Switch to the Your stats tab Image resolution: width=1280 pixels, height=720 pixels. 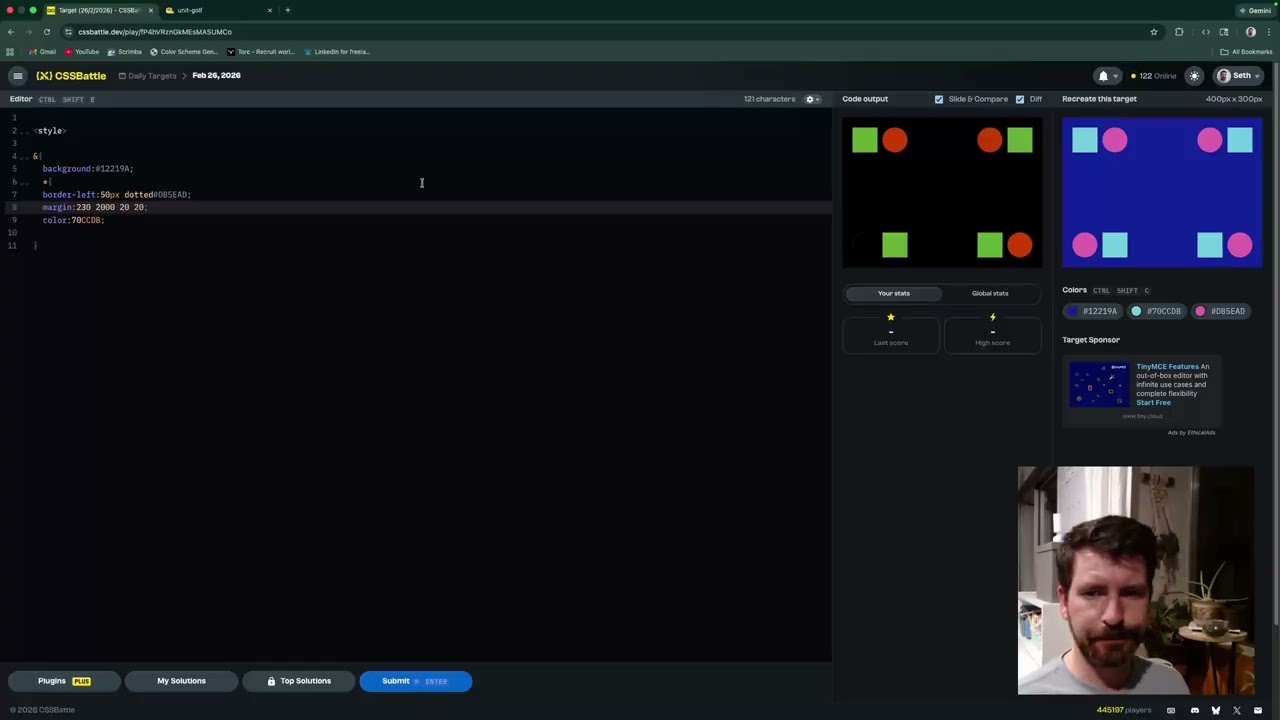894,293
